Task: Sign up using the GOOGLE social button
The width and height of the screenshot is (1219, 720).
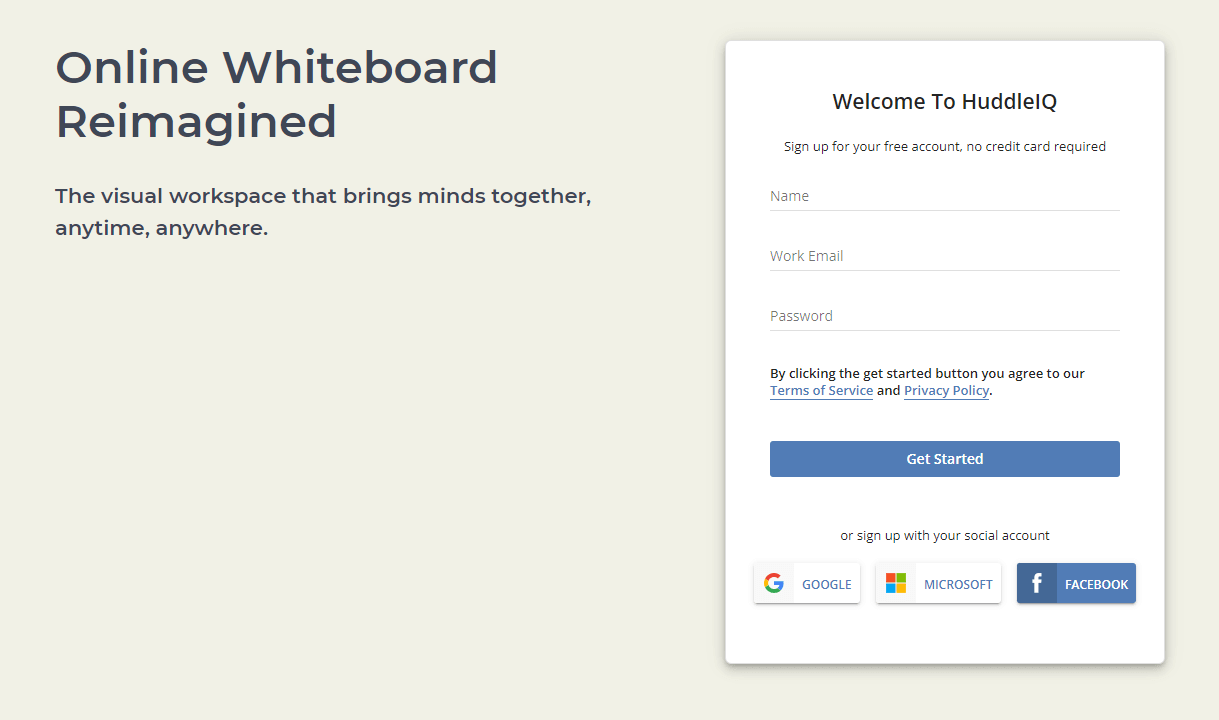Action: (807, 583)
